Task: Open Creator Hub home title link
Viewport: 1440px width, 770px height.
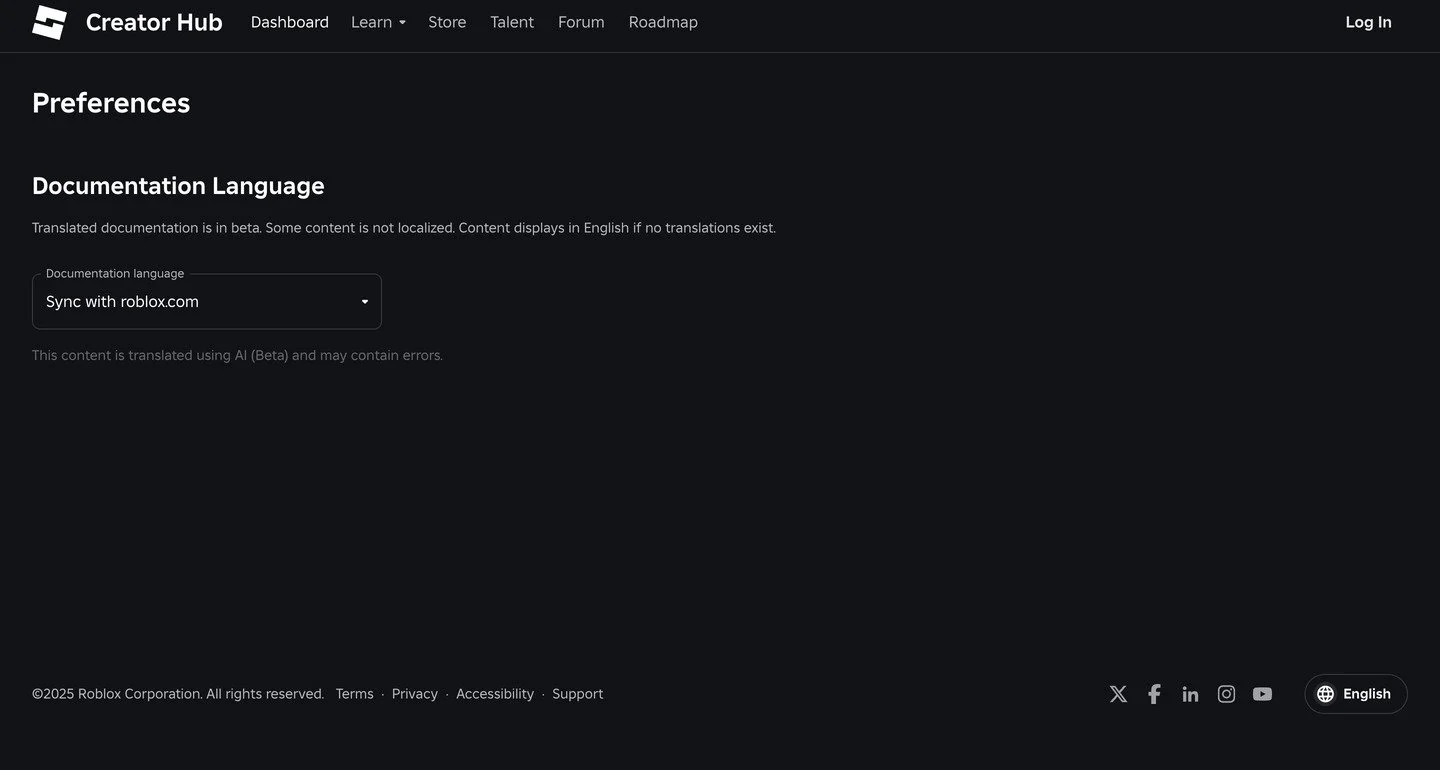Action: click(154, 22)
